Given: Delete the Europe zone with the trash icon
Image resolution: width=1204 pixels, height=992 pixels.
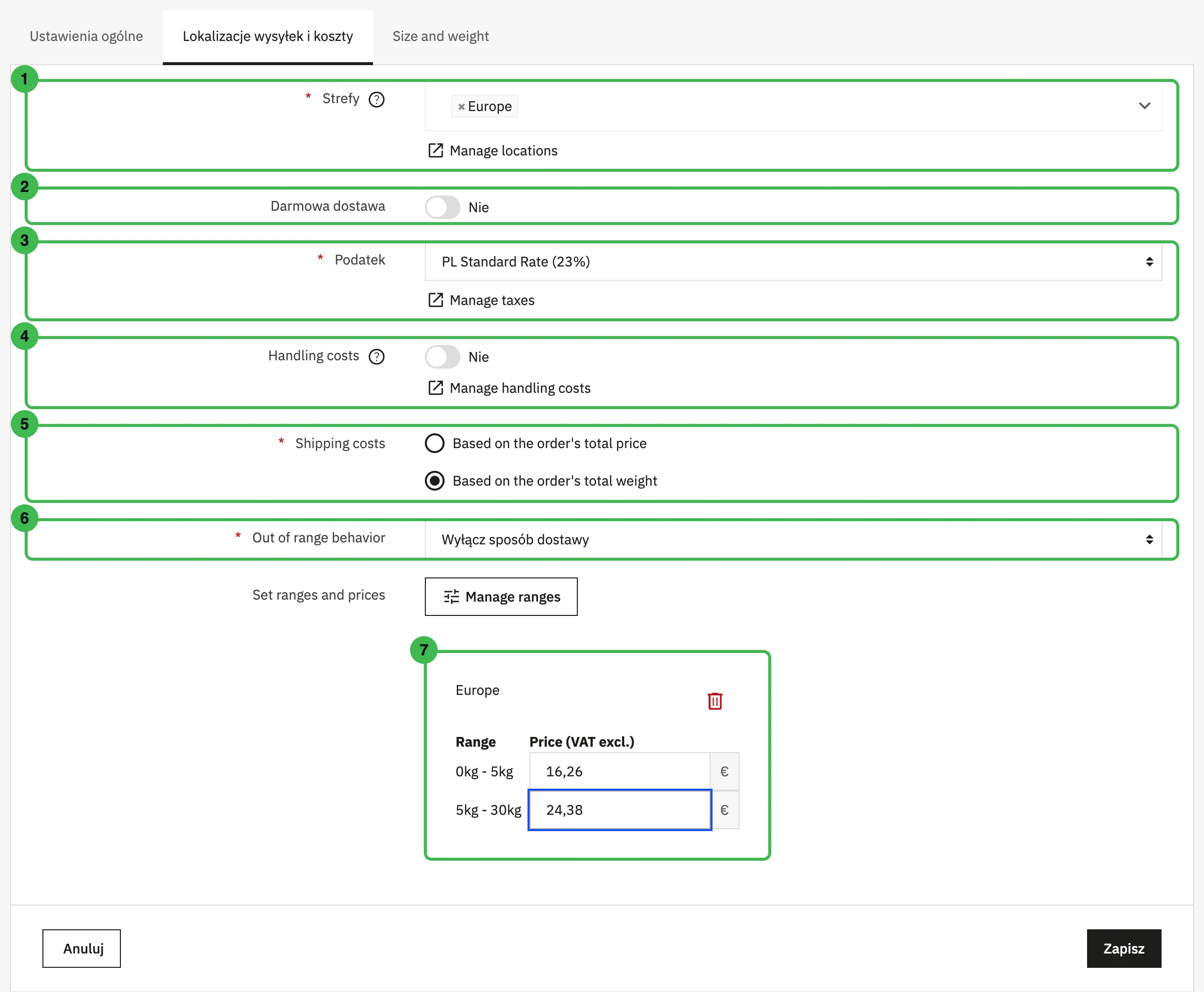Looking at the screenshot, I should [715, 701].
